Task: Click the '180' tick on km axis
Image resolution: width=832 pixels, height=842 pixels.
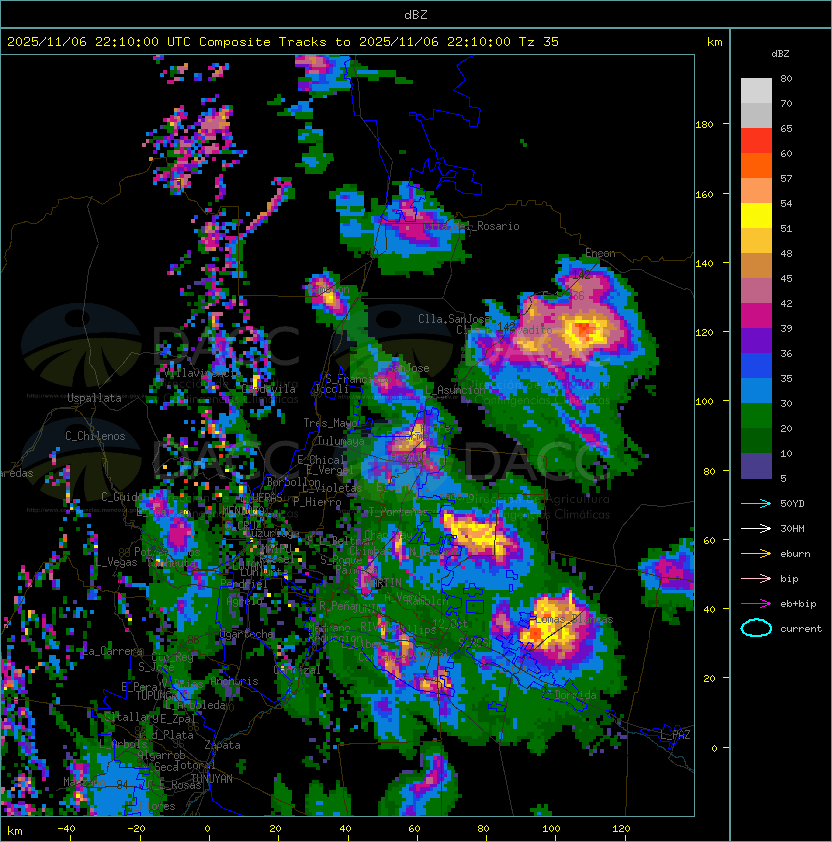Action: [704, 124]
